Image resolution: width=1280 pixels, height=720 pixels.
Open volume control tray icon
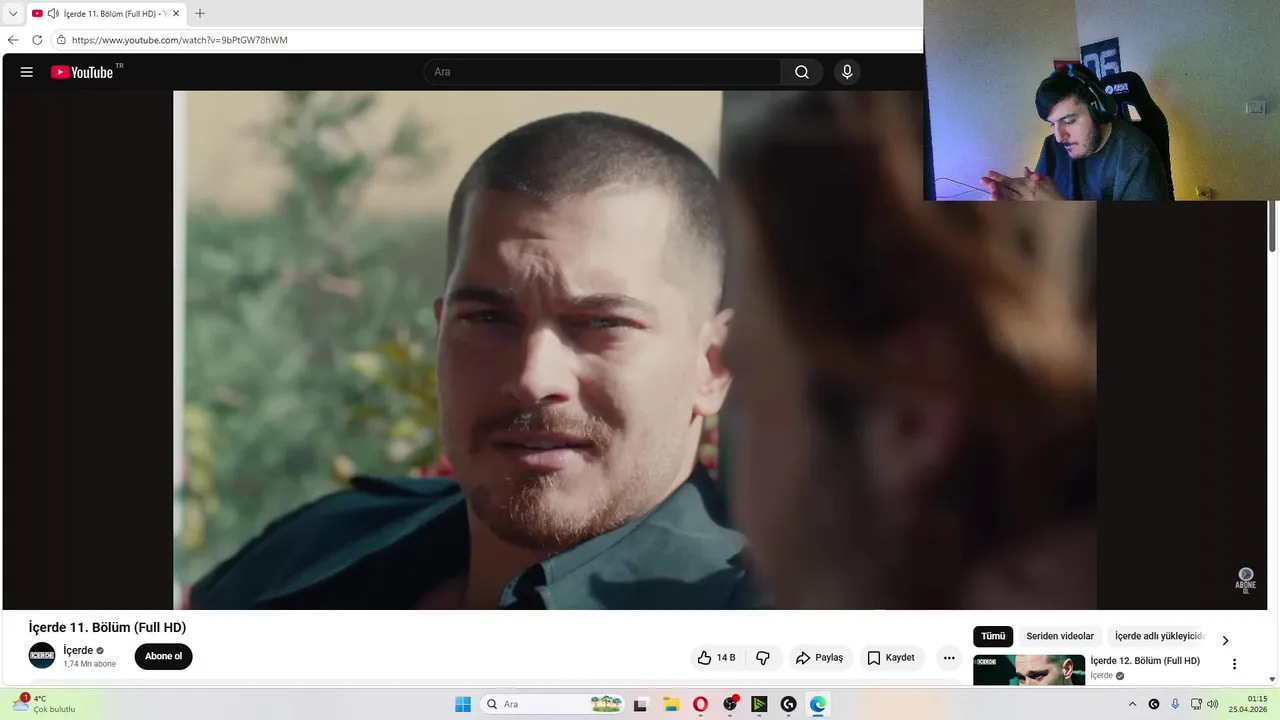tap(1213, 704)
